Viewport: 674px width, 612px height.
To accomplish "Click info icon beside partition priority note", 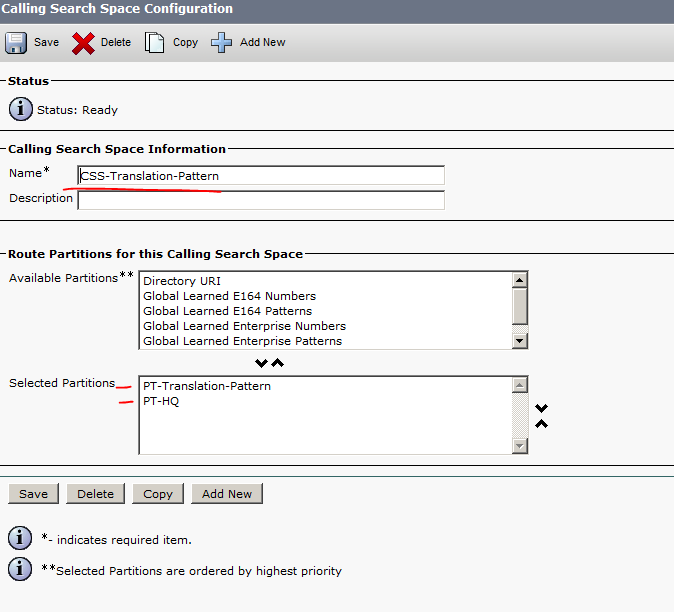I will tap(20, 569).
